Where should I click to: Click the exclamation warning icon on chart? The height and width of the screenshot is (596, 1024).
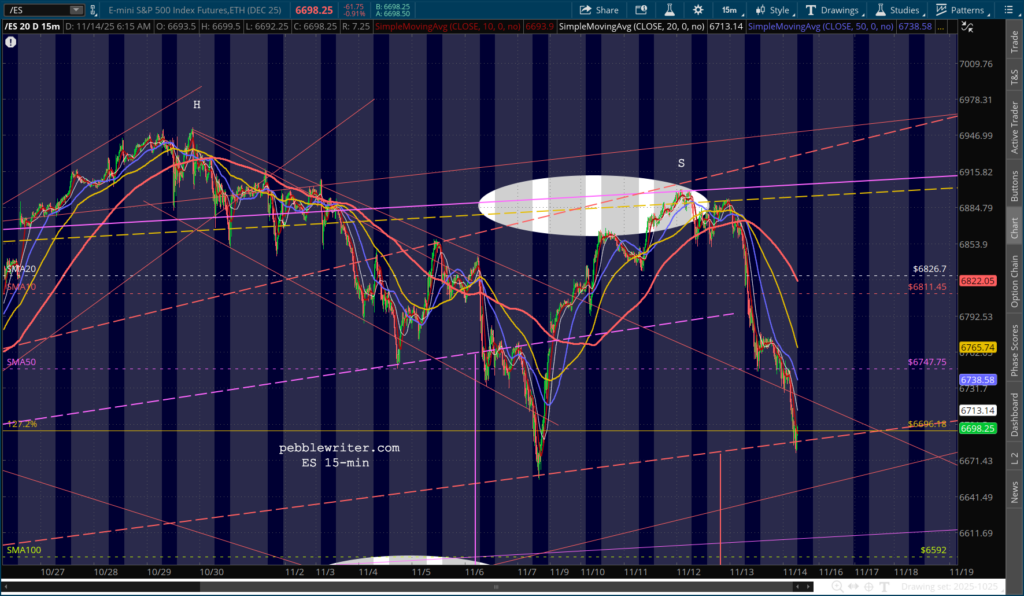(x=10, y=42)
